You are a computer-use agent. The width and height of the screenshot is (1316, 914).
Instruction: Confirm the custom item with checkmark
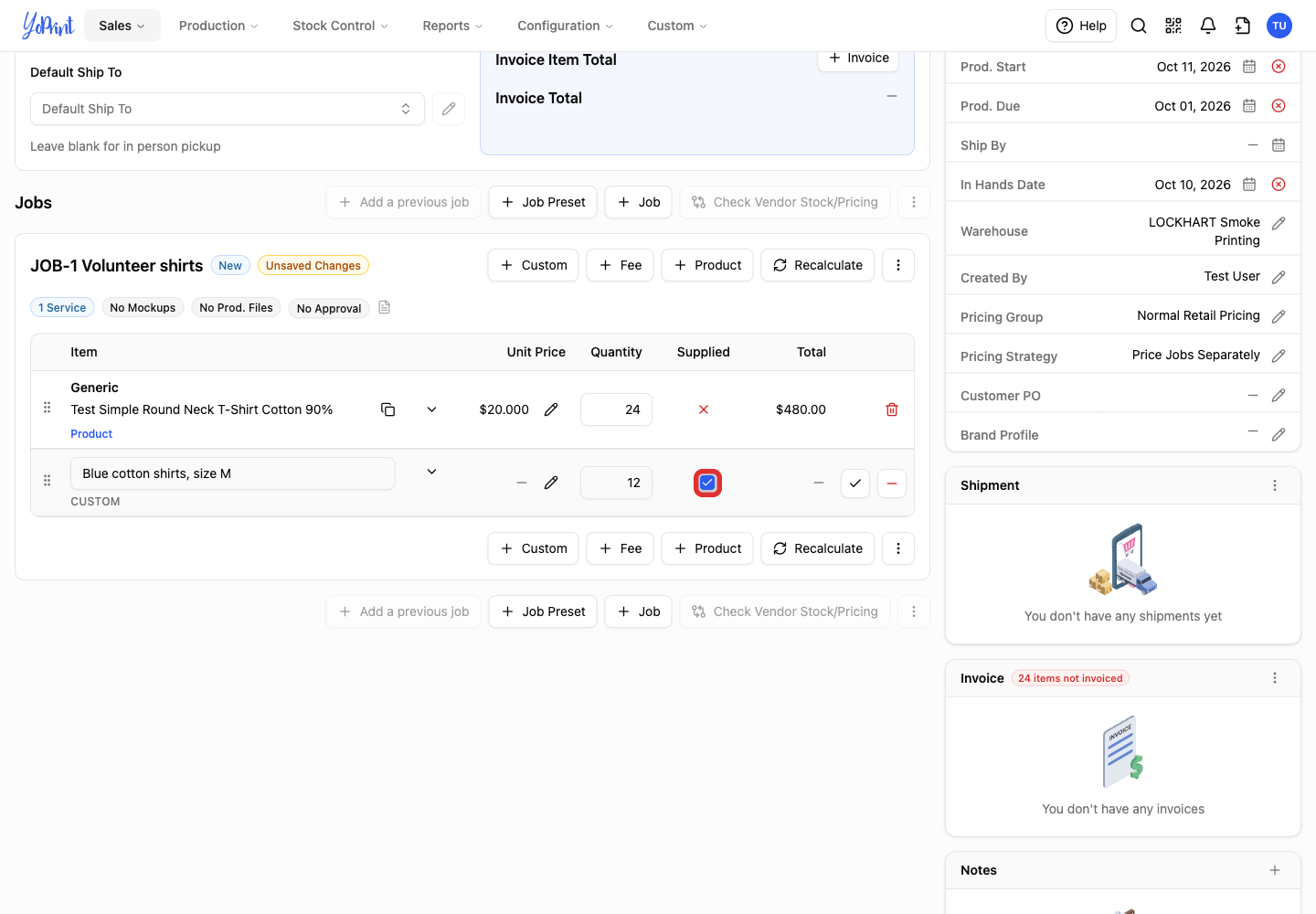(855, 483)
